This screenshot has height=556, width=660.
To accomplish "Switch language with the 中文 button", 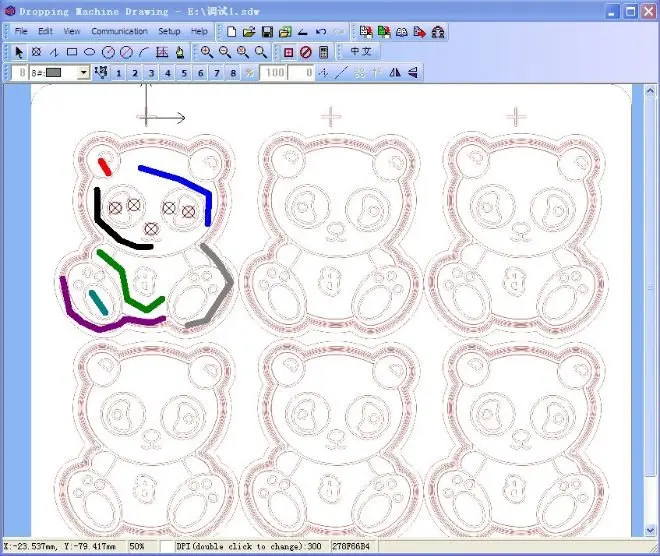I will pyautogui.click(x=361, y=52).
